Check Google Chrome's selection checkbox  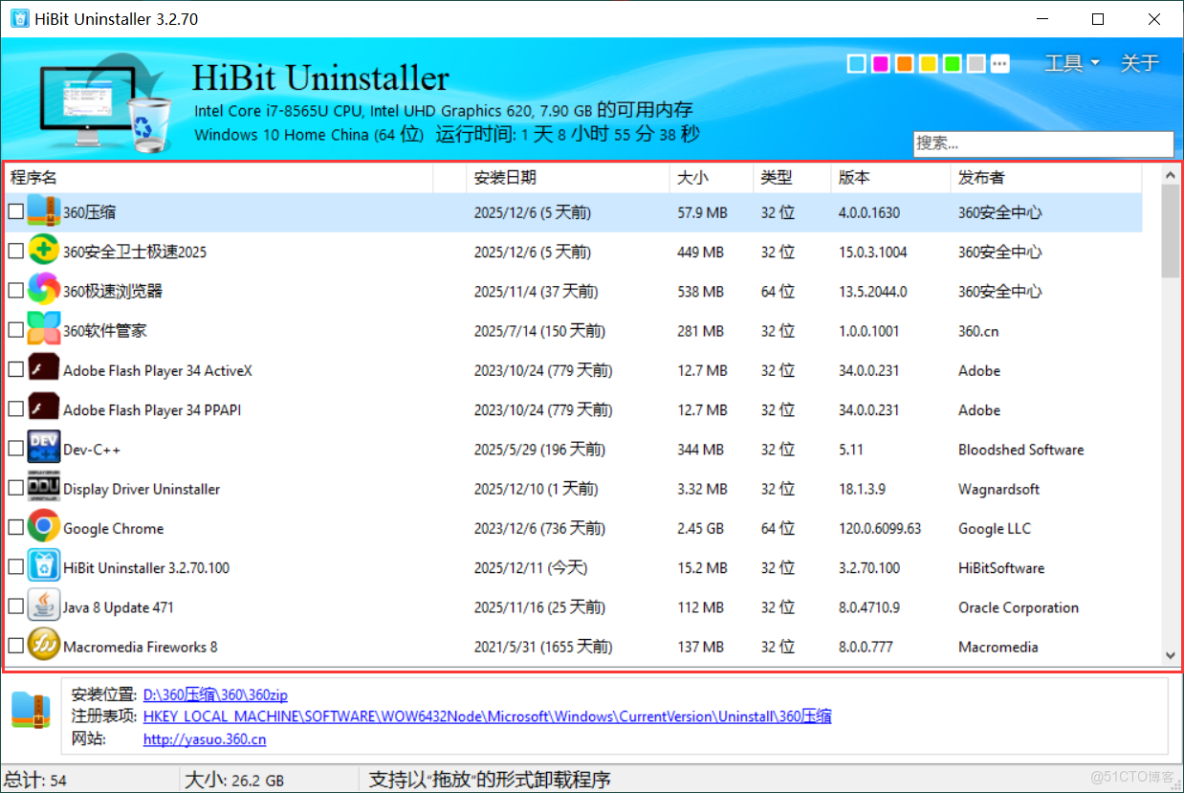coord(16,528)
